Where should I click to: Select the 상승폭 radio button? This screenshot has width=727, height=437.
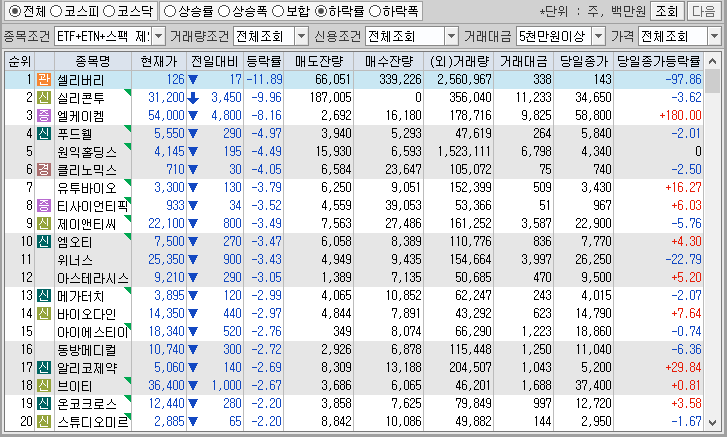(224, 12)
